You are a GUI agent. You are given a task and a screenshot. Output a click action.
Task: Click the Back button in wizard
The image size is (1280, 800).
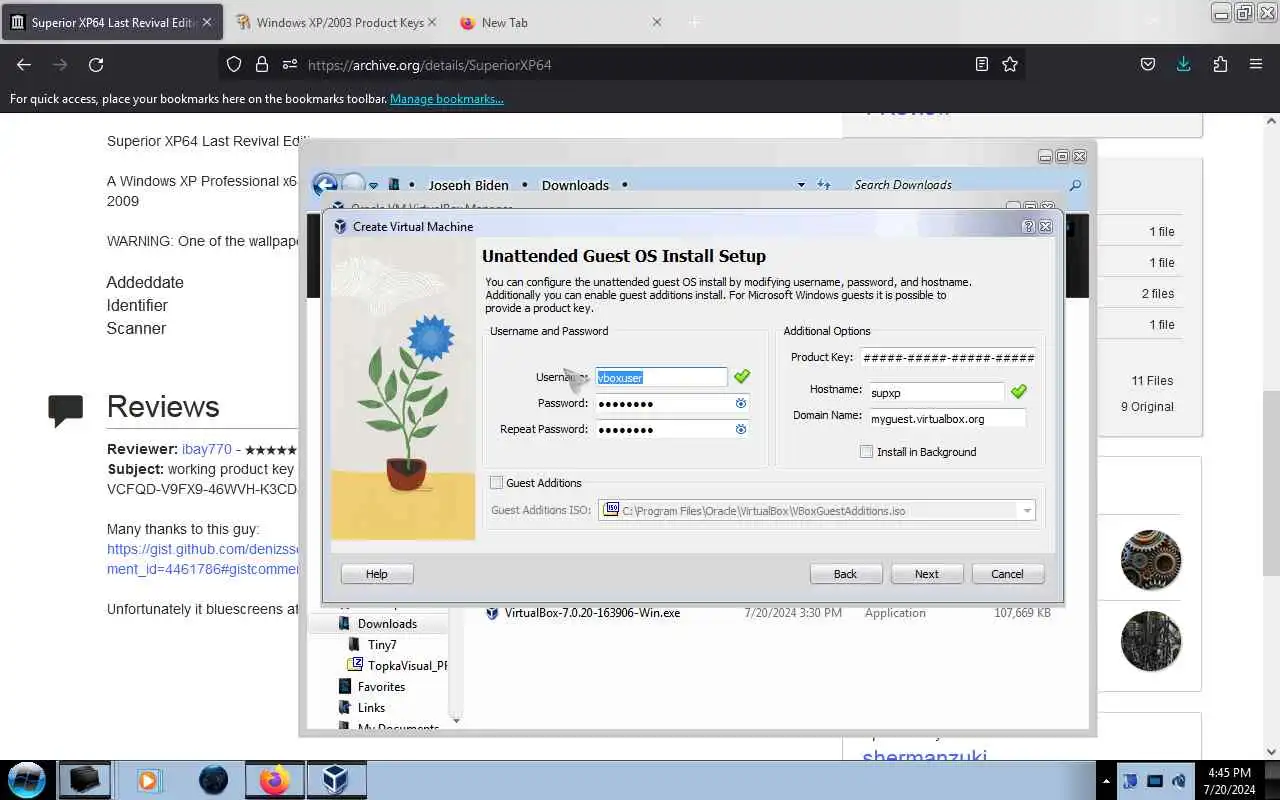845,574
